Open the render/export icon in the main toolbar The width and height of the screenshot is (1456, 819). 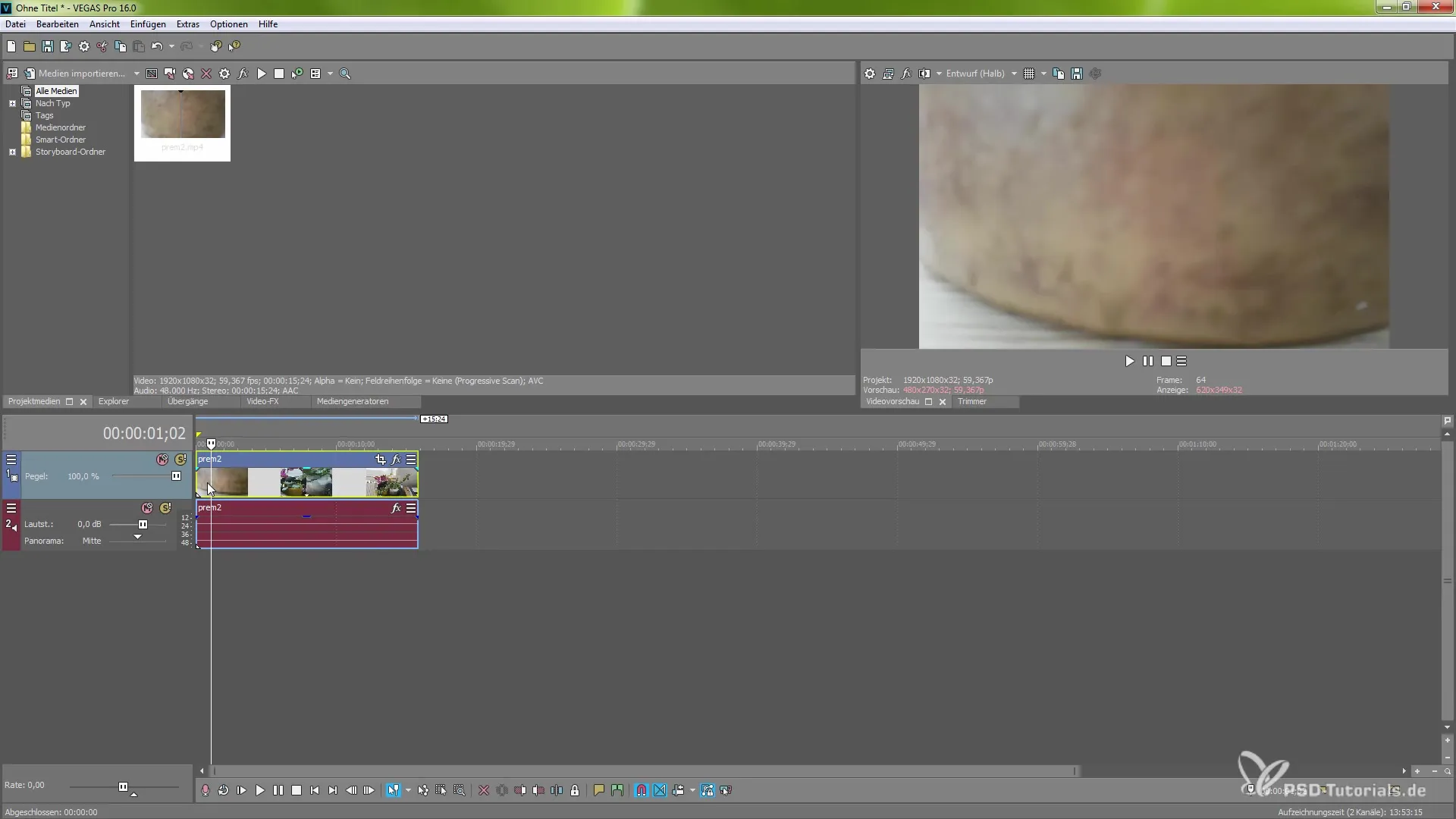point(66,47)
